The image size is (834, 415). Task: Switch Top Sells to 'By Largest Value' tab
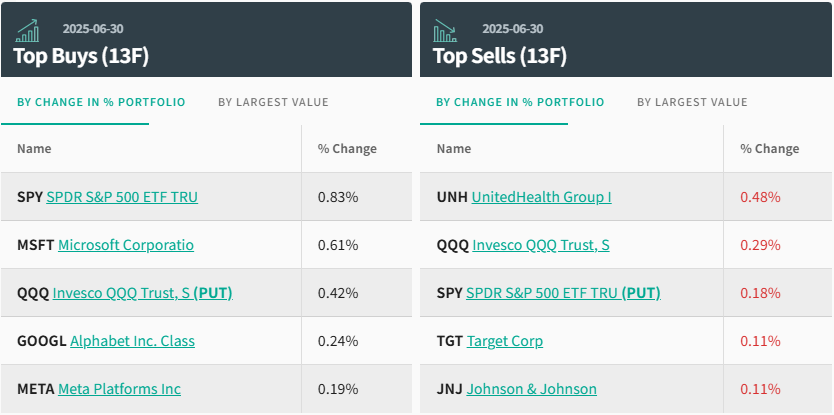click(692, 102)
